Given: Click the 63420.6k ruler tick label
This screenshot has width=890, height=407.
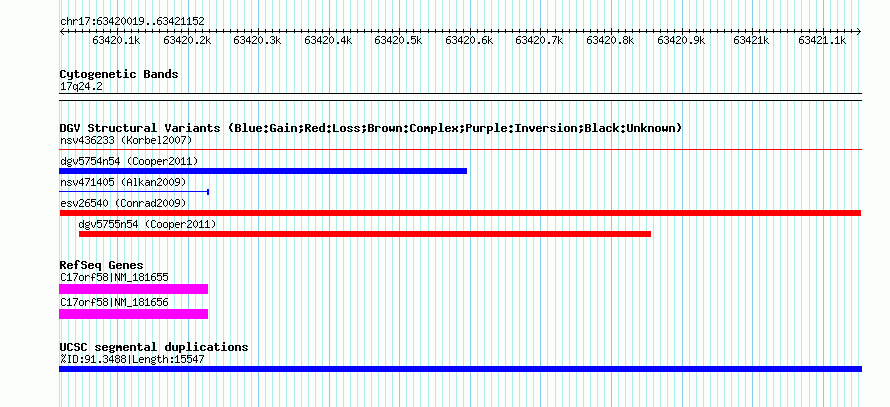Looking at the screenshot, I should 469,40.
